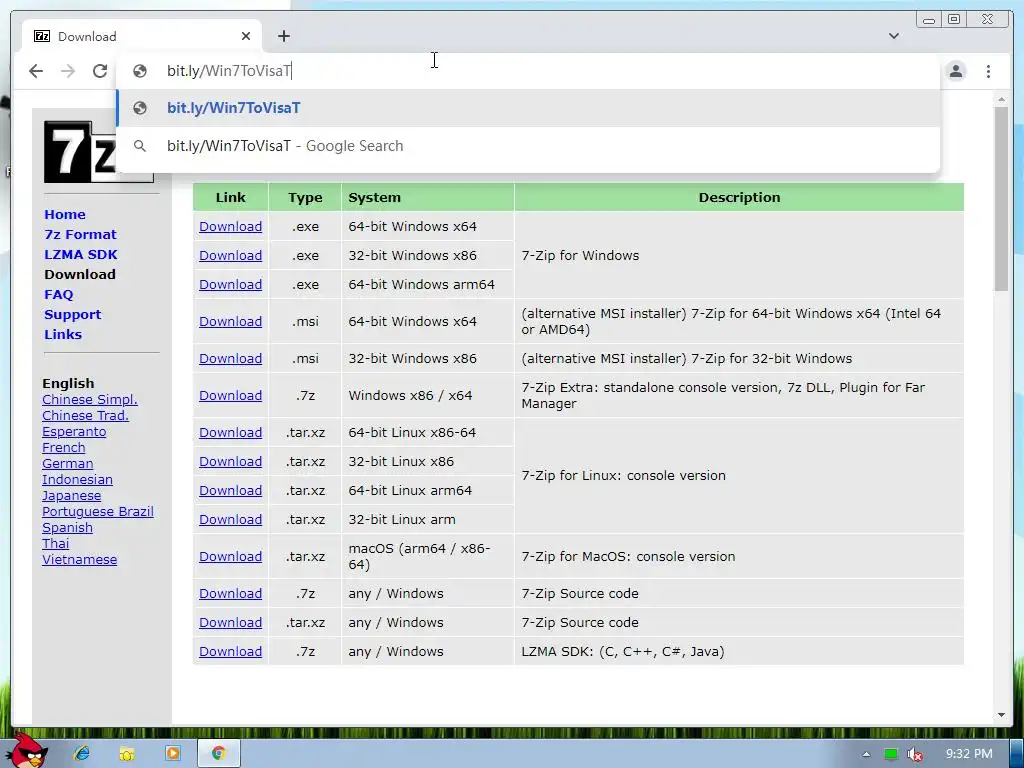Switch language to Indonesian
This screenshot has width=1024, height=768.
[x=77, y=479]
